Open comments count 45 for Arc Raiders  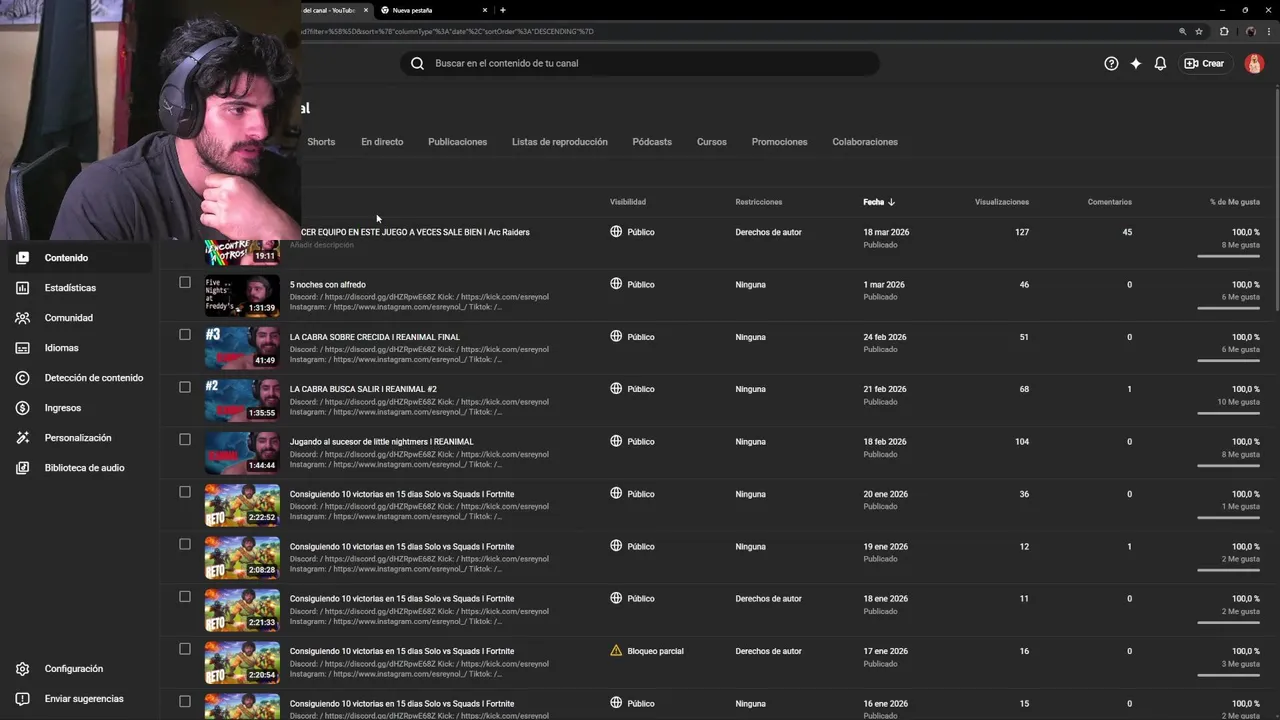click(x=1127, y=232)
